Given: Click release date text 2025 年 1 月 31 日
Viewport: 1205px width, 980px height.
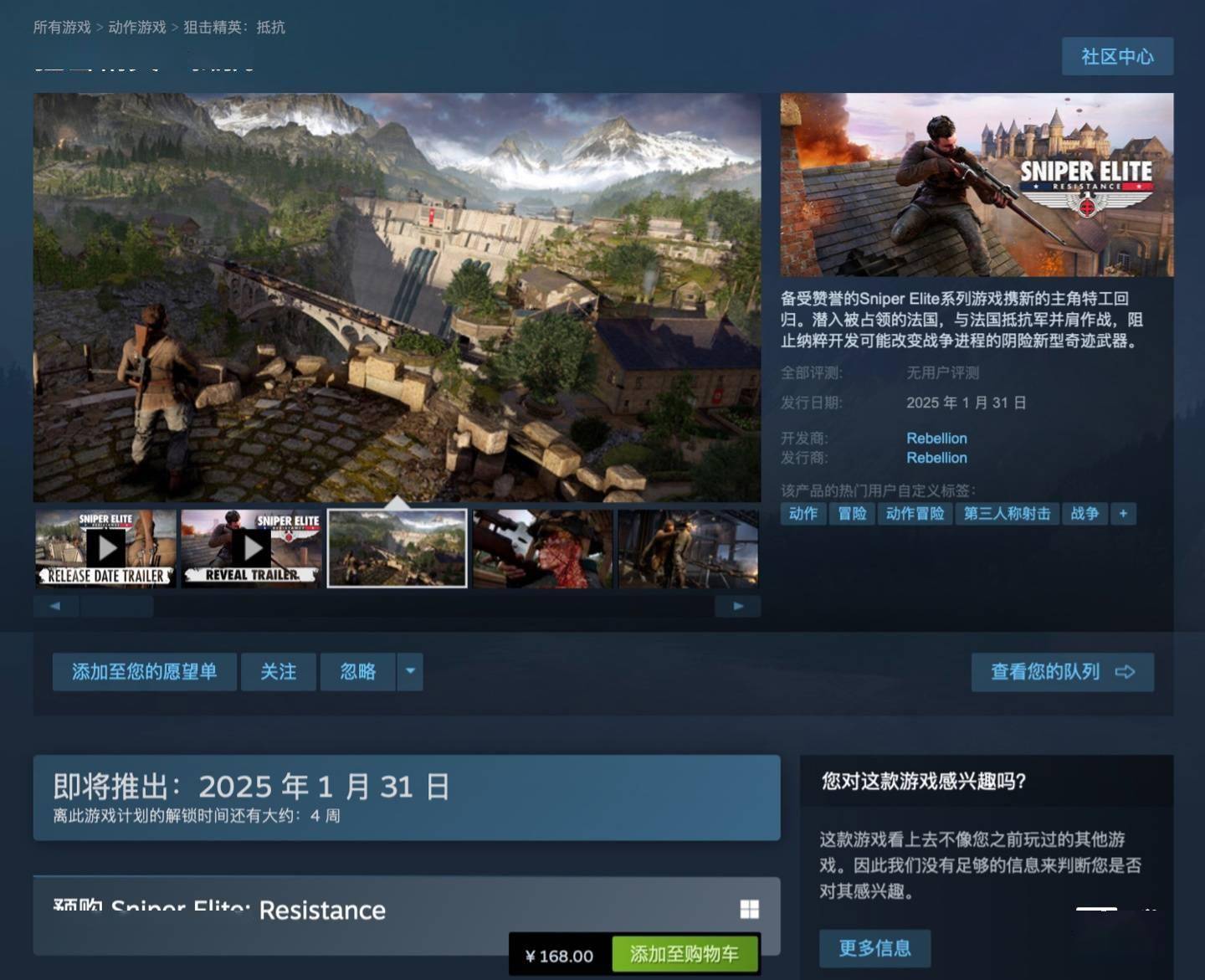Looking at the screenshot, I should [x=967, y=403].
